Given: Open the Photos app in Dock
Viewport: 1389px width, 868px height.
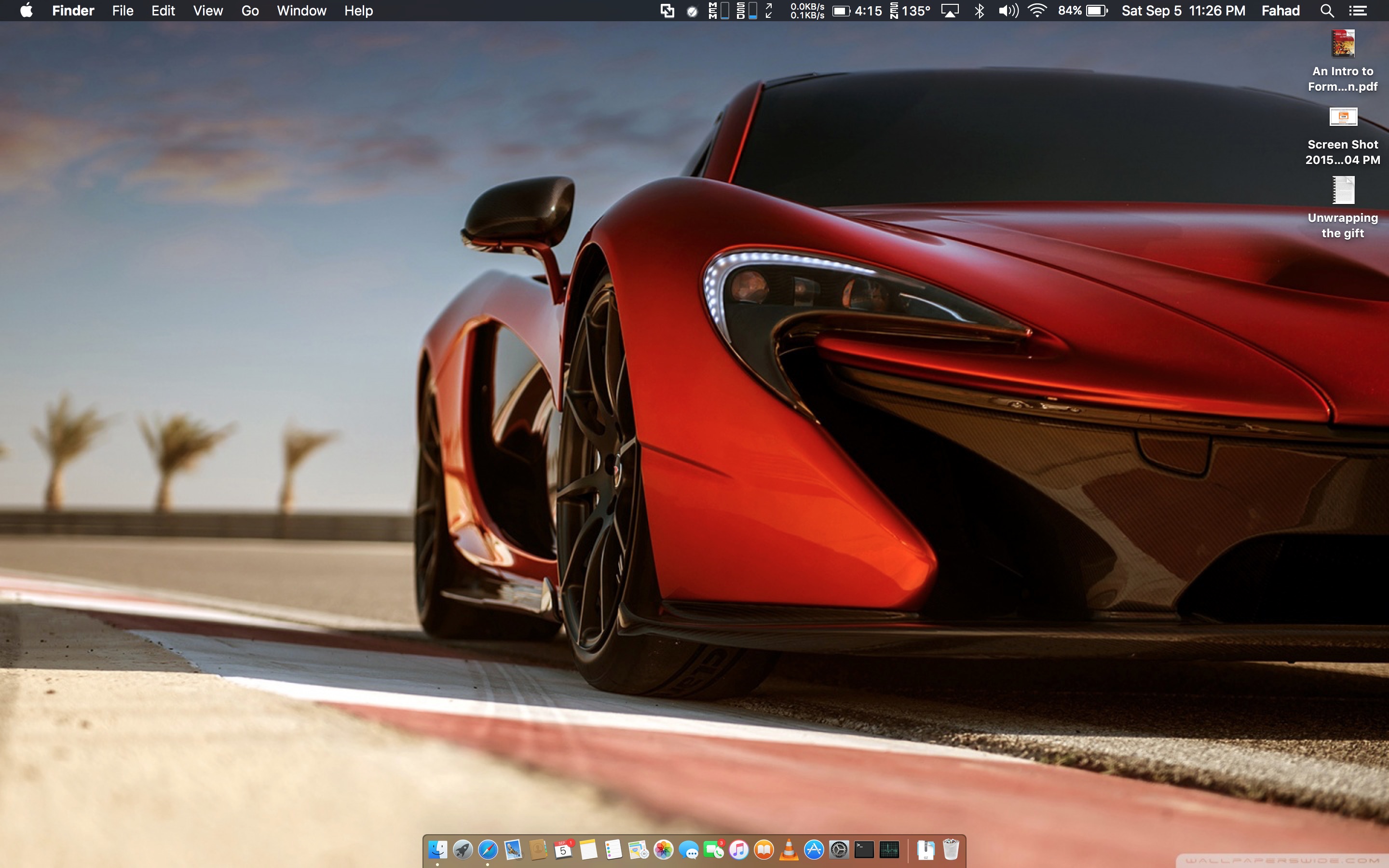Looking at the screenshot, I should pos(664,849).
